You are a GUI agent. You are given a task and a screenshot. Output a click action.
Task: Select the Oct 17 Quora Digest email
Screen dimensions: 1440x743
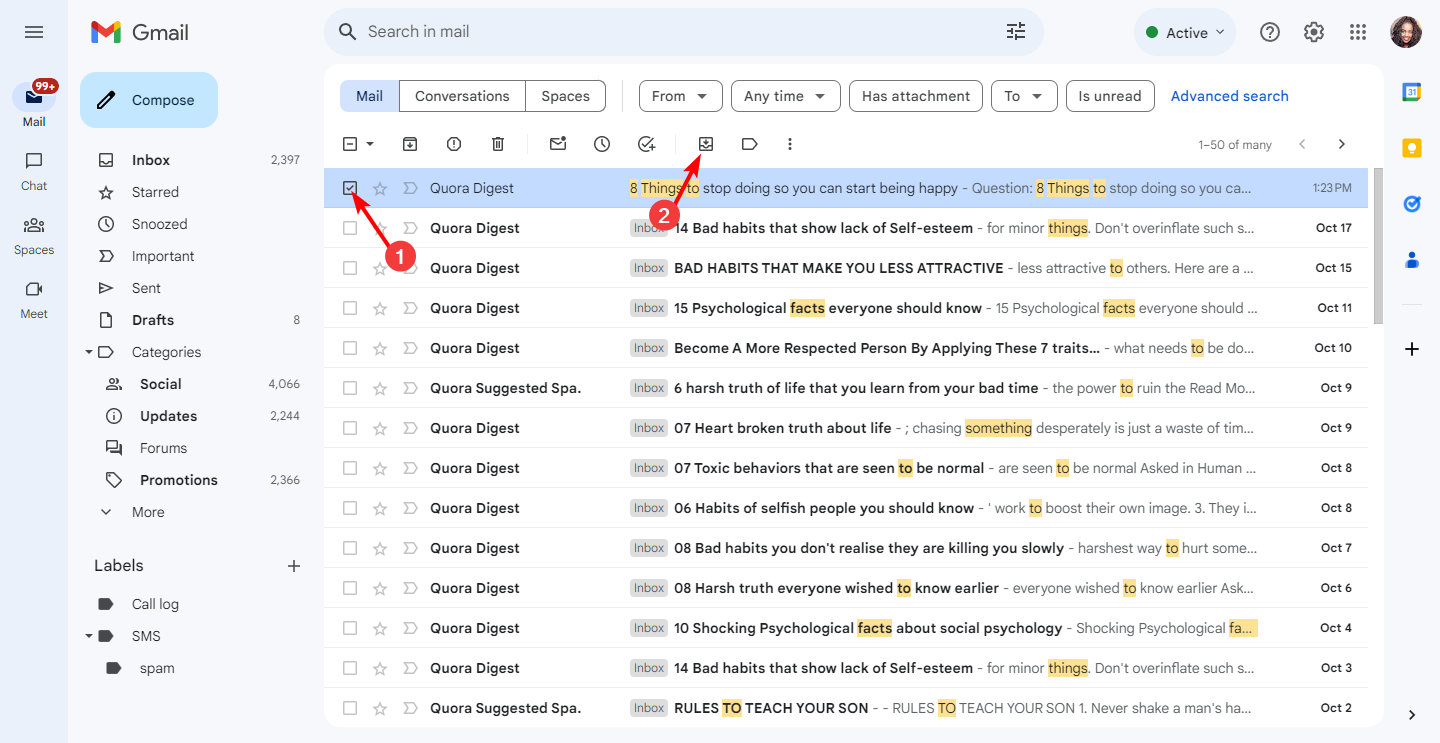(350, 227)
